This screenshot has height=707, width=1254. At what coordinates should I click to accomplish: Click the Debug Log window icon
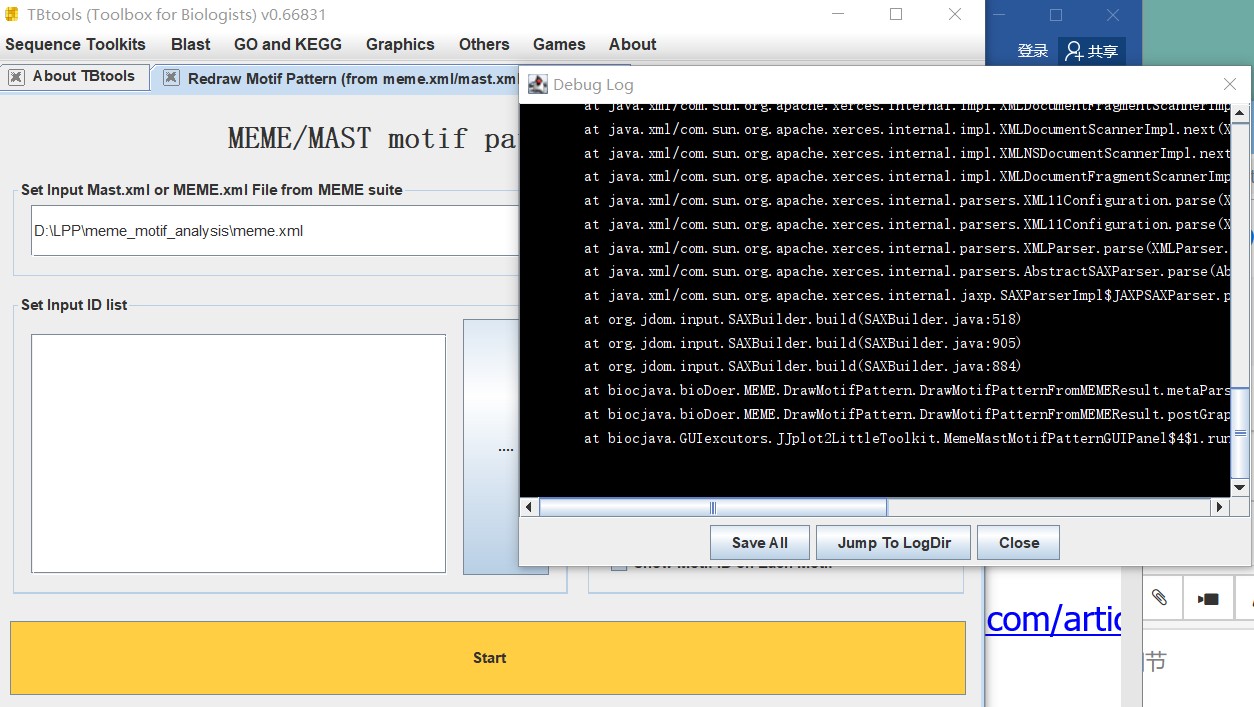(538, 85)
